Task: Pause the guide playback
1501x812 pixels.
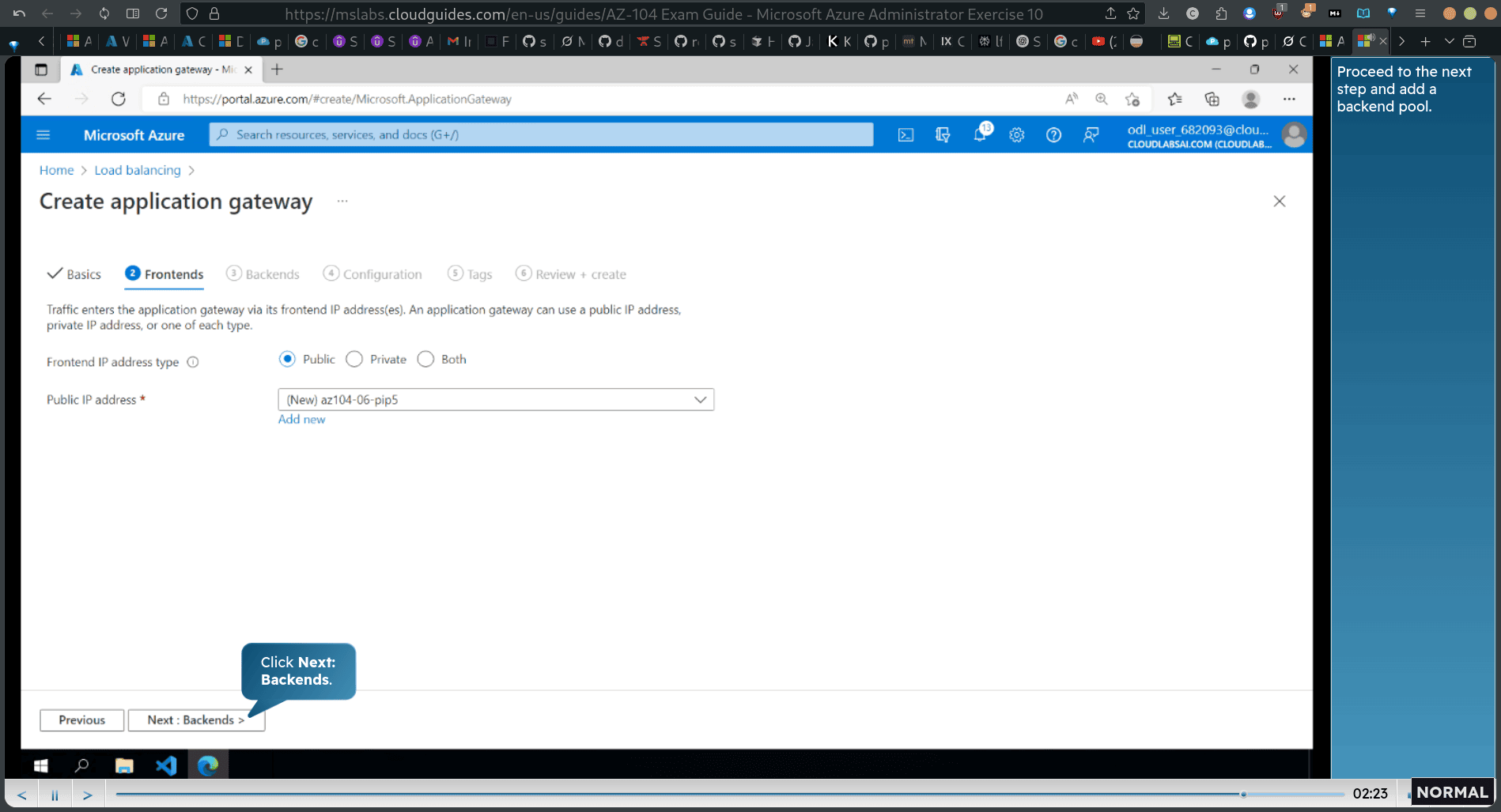Action: (55, 795)
